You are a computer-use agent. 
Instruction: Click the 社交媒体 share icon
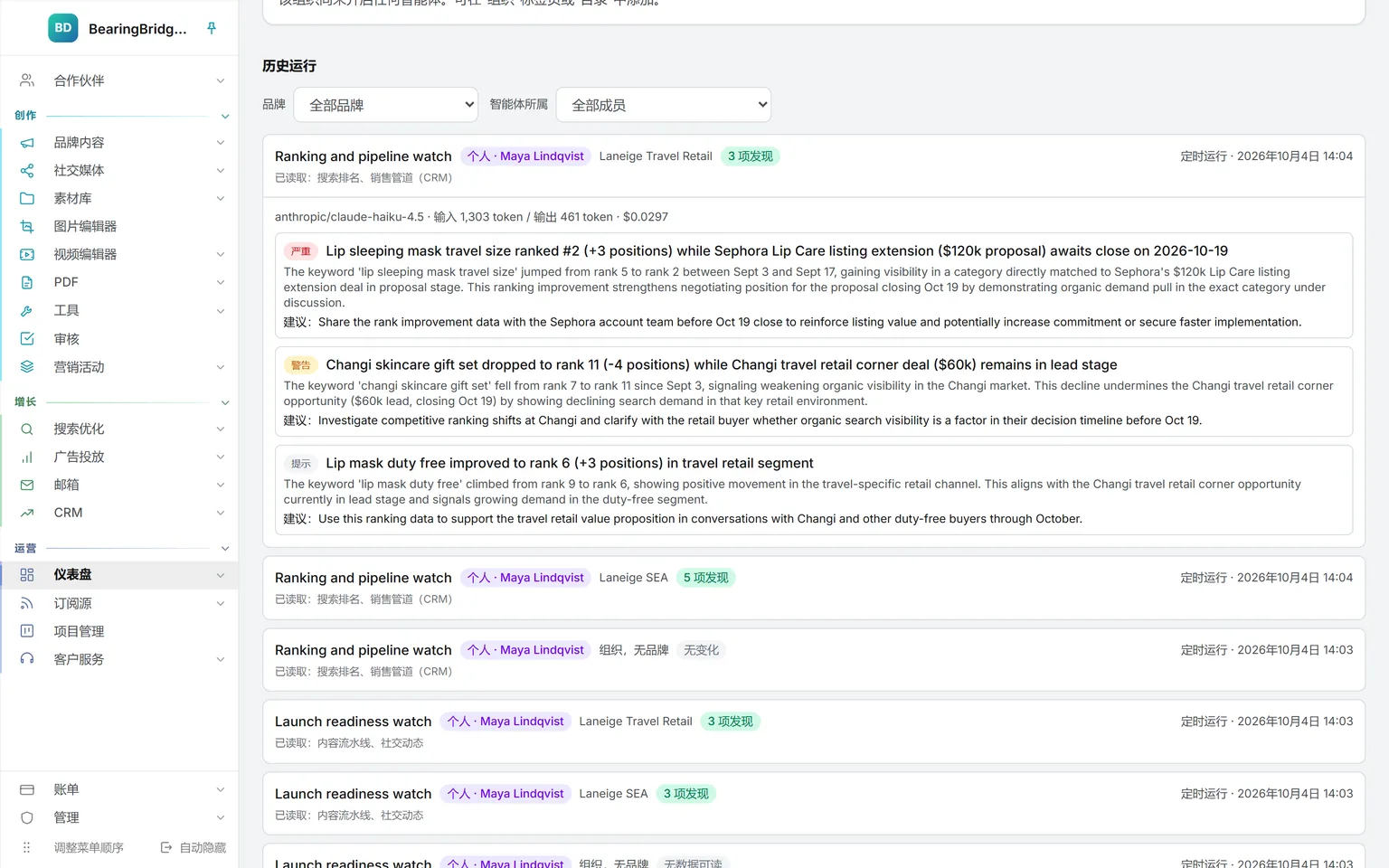tap(27, 171)
